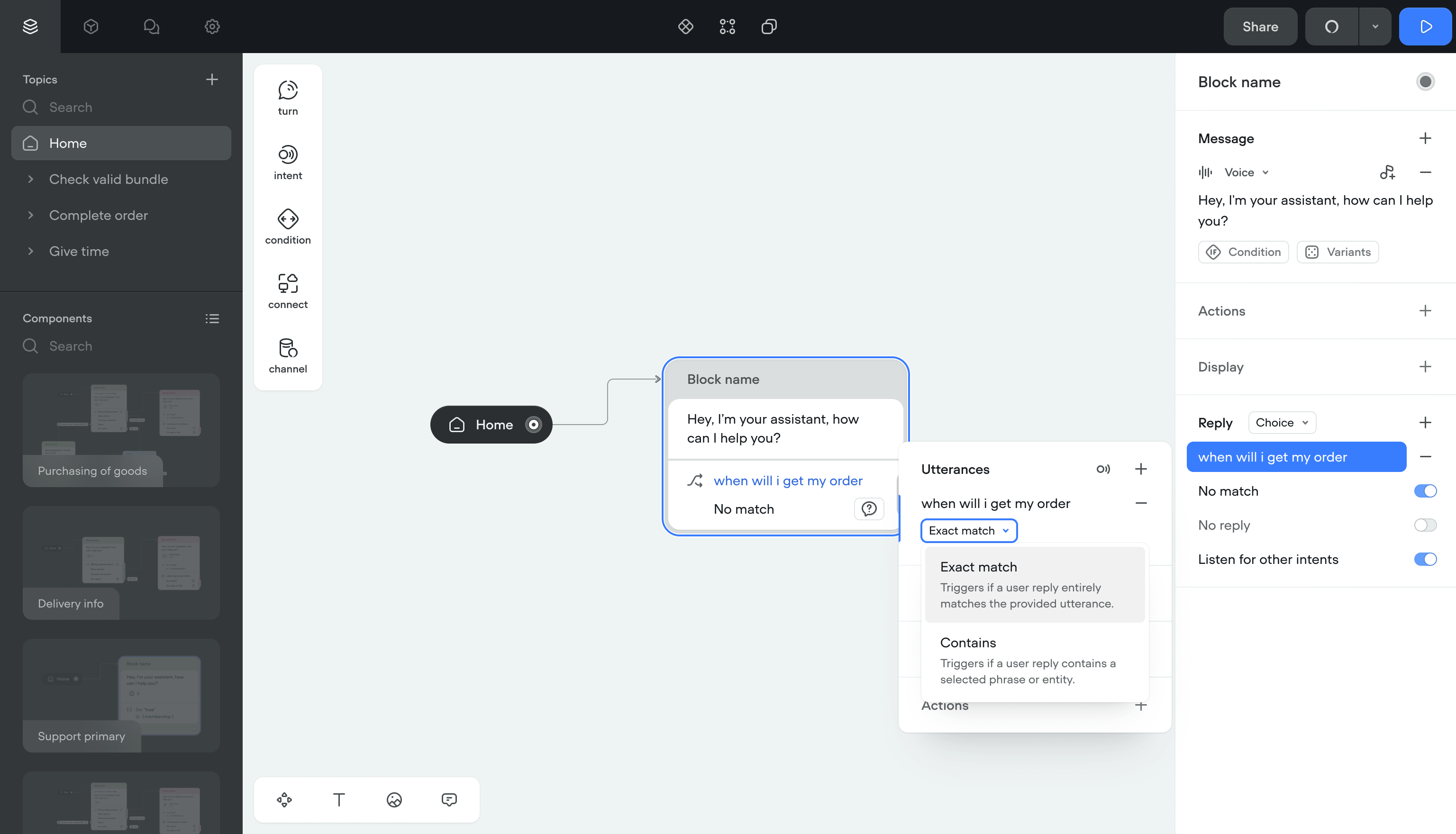Turn off Listen for other intents
The height and width of the screenshot is (834, 1456).
click(x=1425, y=559)
